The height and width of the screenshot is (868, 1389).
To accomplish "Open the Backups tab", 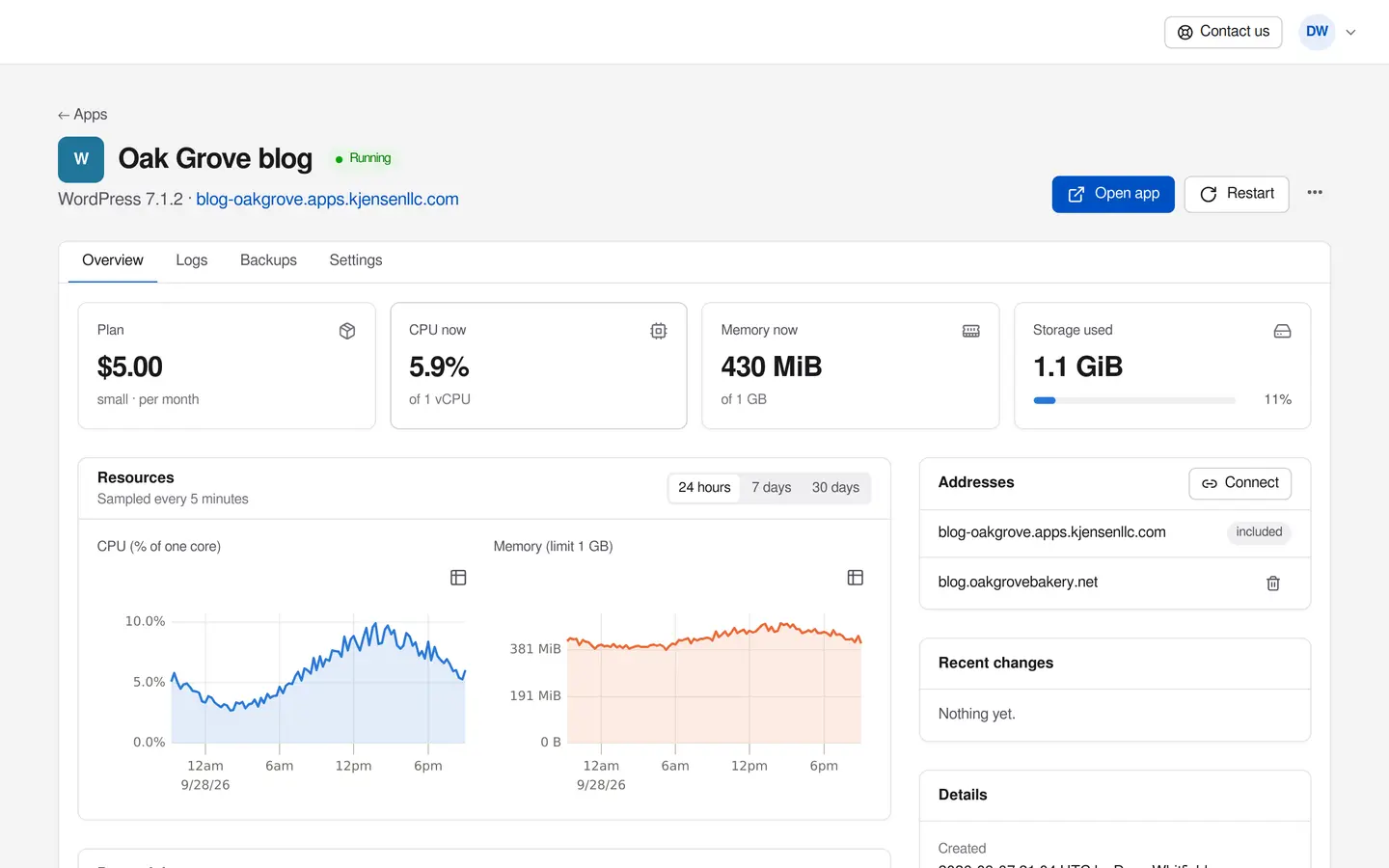I will pos(268,260).
